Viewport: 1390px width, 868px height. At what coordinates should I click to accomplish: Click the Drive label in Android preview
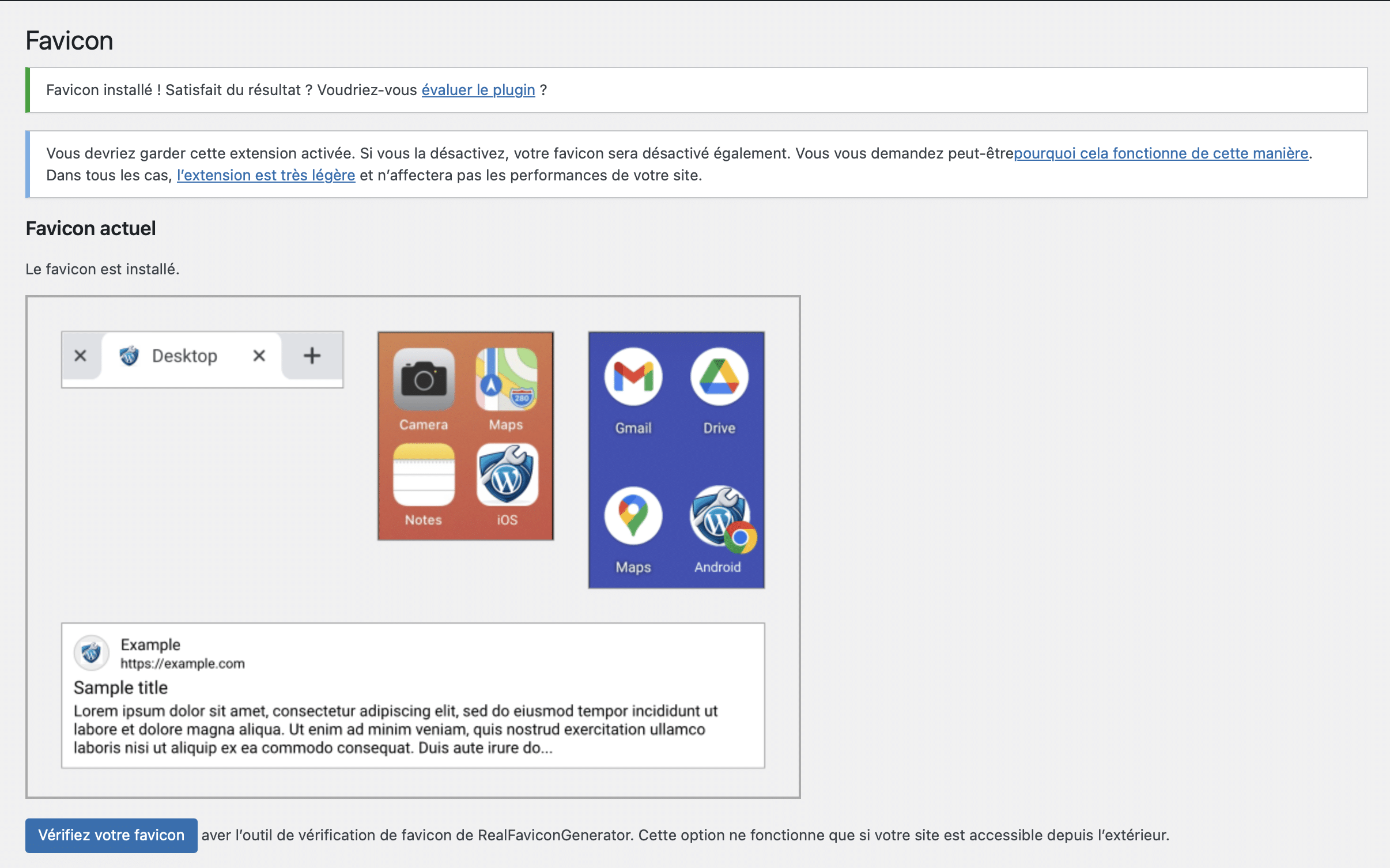719,428
